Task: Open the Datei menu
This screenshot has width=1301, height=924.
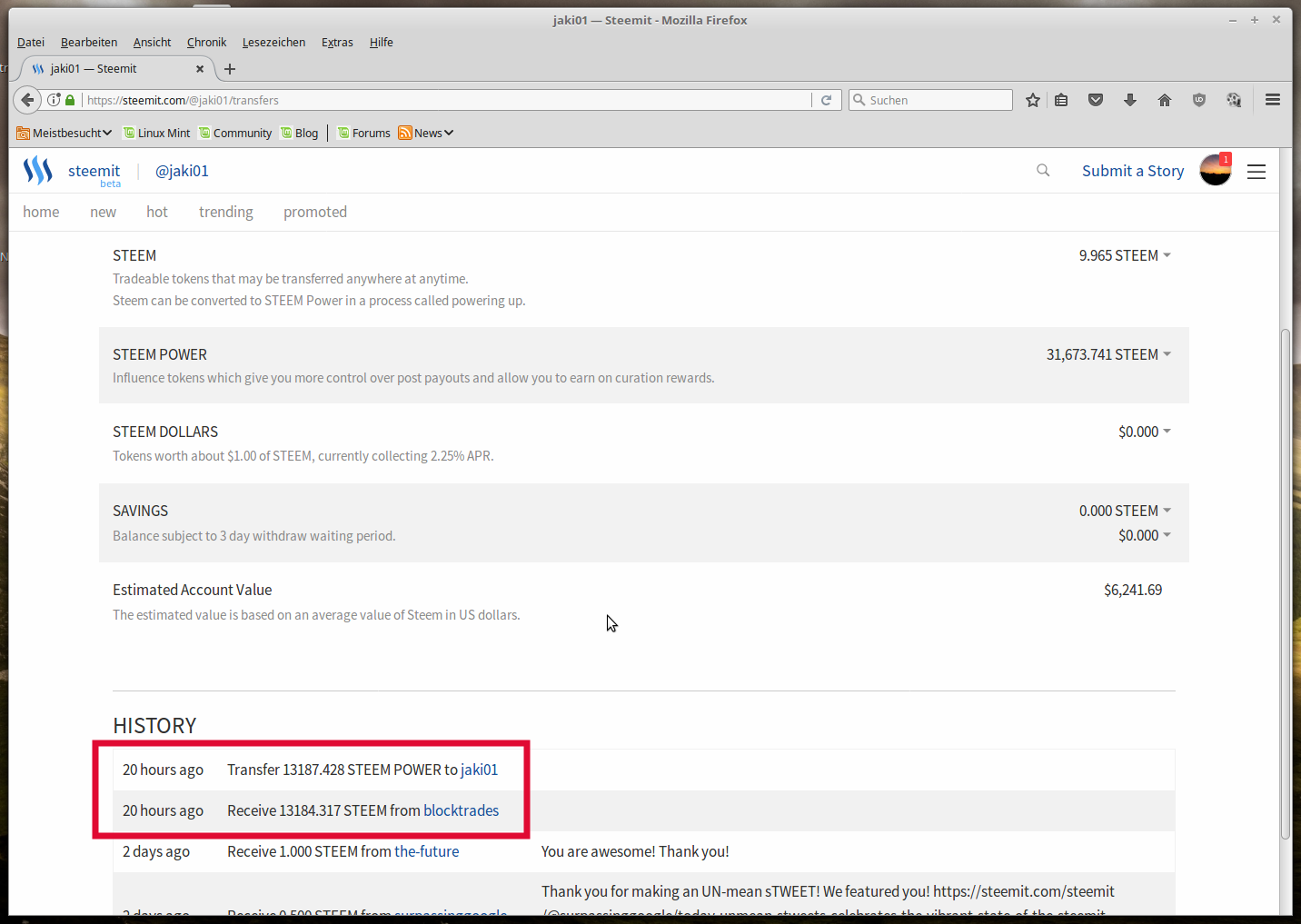Action: pyautogui.click(x=31, y=42)
